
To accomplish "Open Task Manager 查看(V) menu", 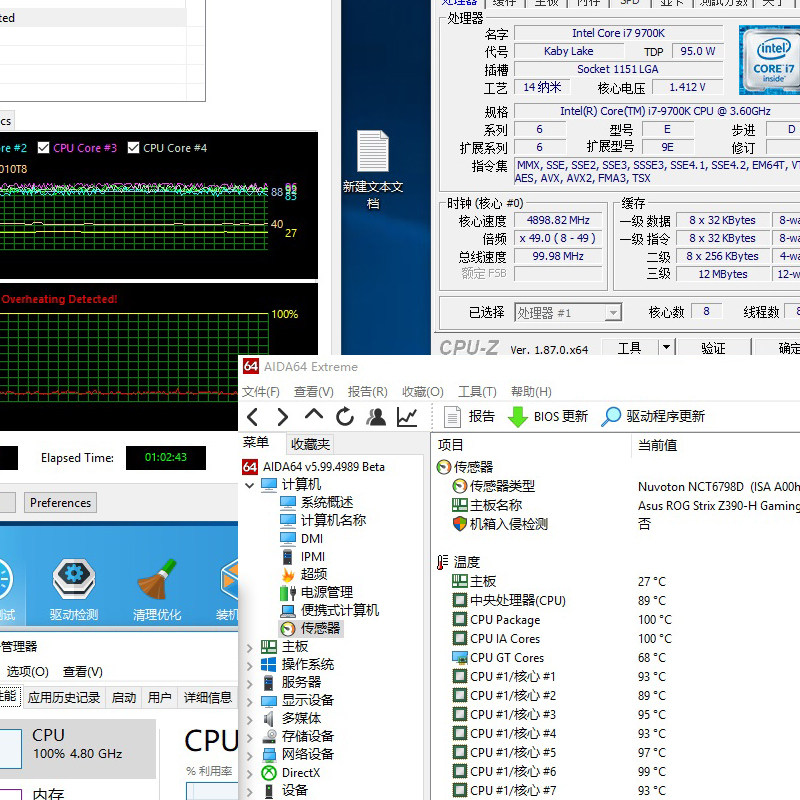I will [83, 671].
